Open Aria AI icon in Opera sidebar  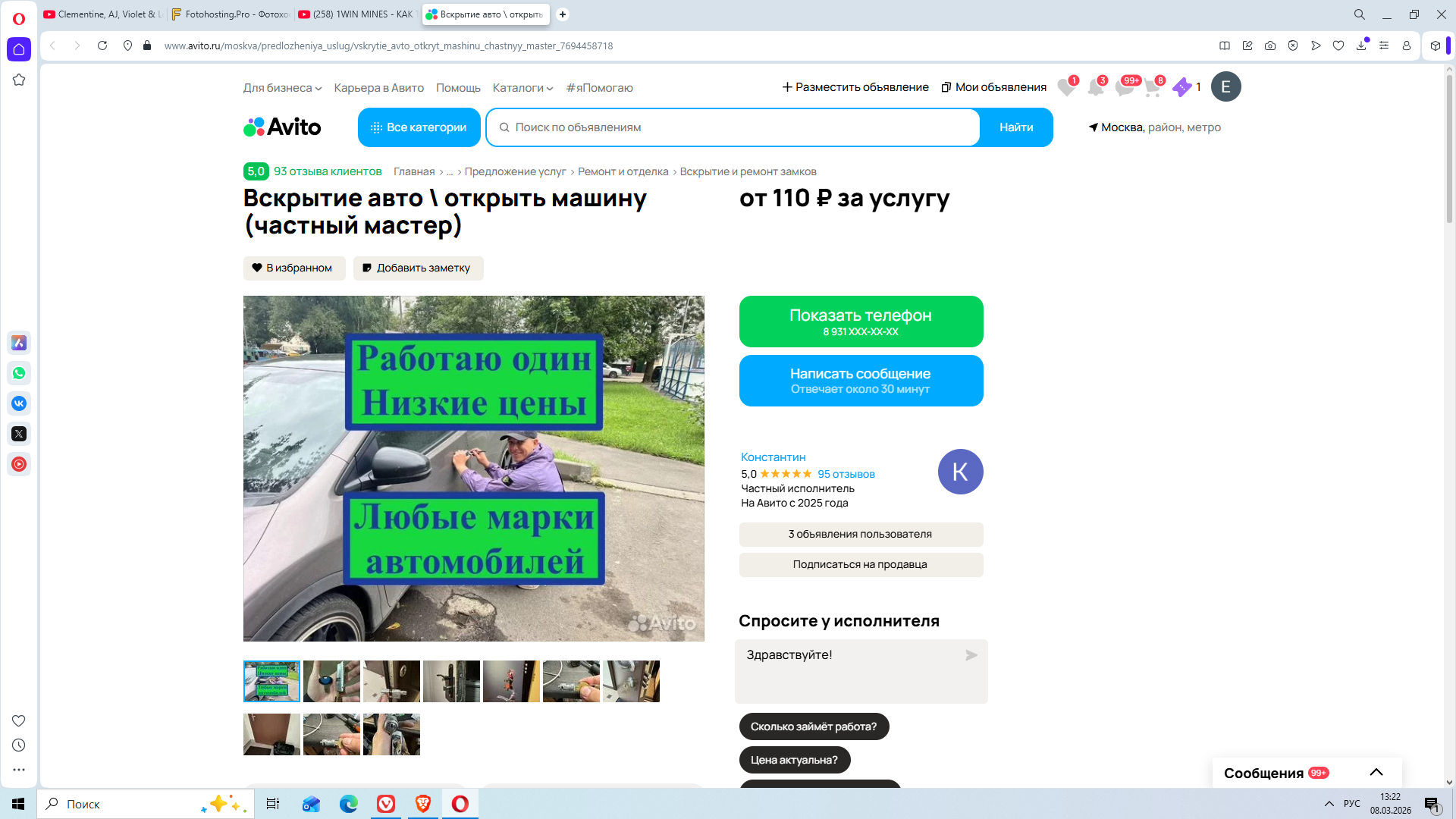[19, 343]
